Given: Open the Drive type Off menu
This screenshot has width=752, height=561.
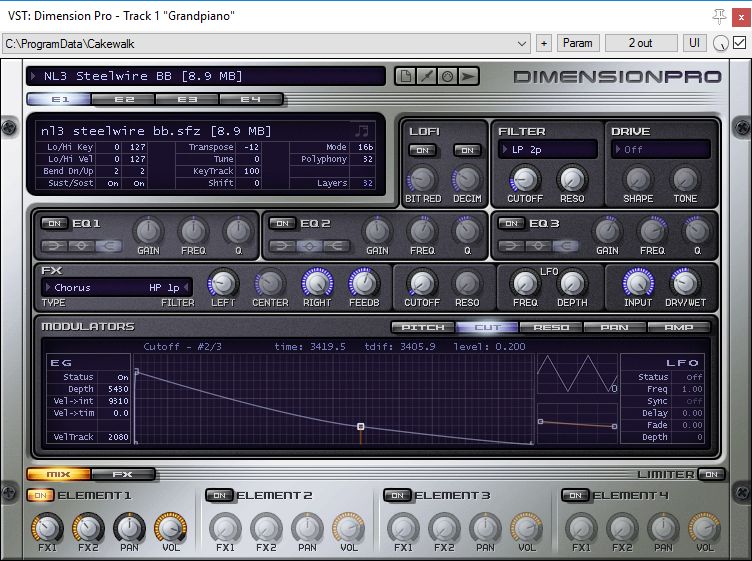Looking at the screenshot, I should click(x=661, y=150).
